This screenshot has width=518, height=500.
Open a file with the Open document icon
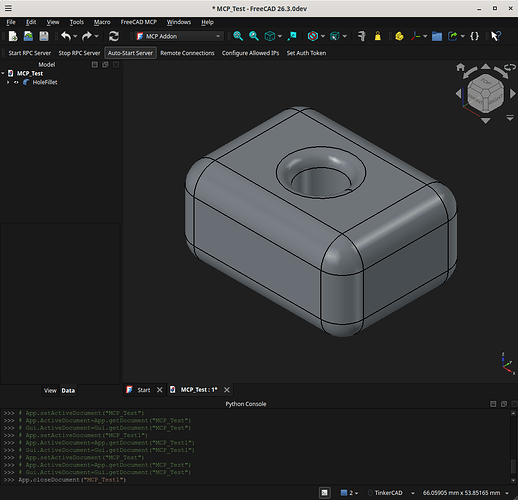coord(28,36)
